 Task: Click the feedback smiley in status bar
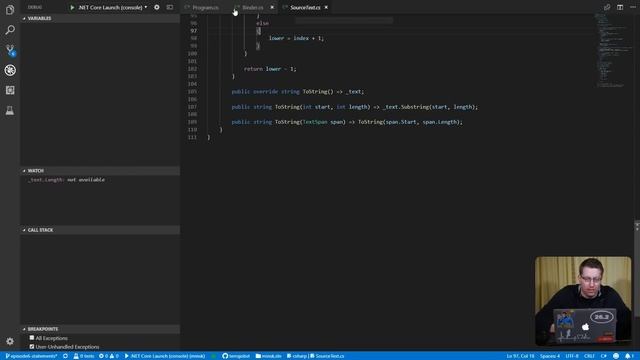click(616, 356)
